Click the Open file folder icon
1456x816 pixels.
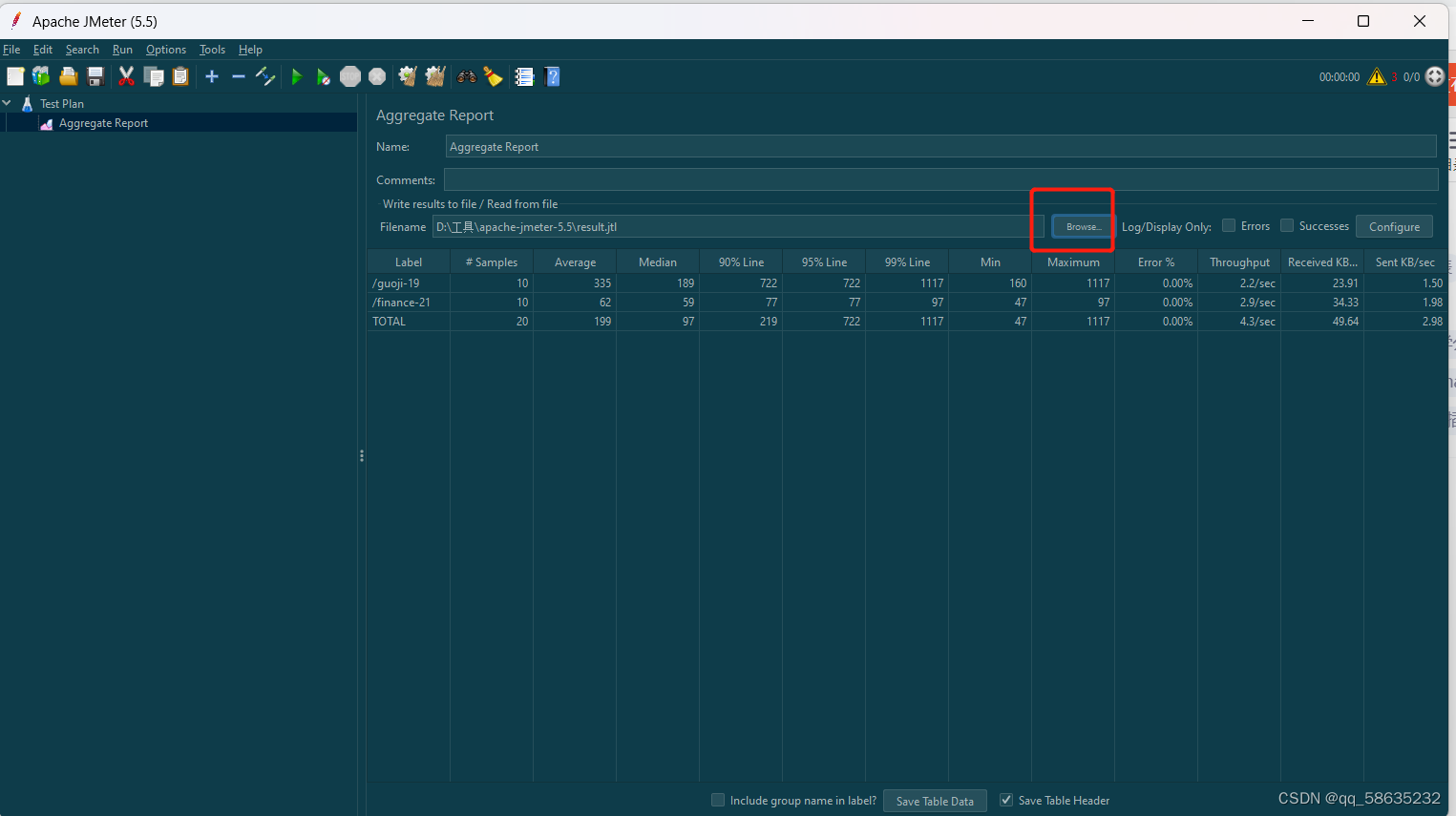click(68, 76)
